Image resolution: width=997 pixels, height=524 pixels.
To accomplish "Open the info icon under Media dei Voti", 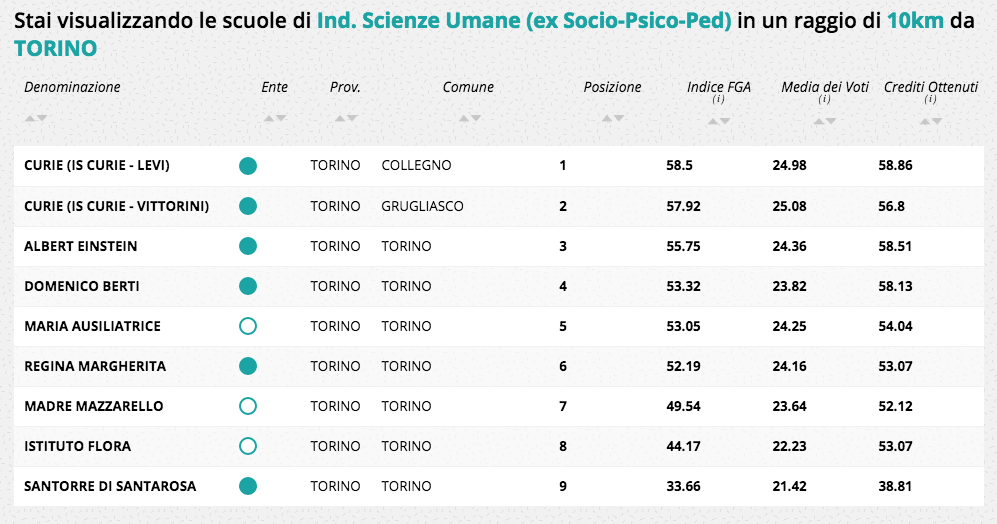I will pyautogui.click(x=824, y=100).
